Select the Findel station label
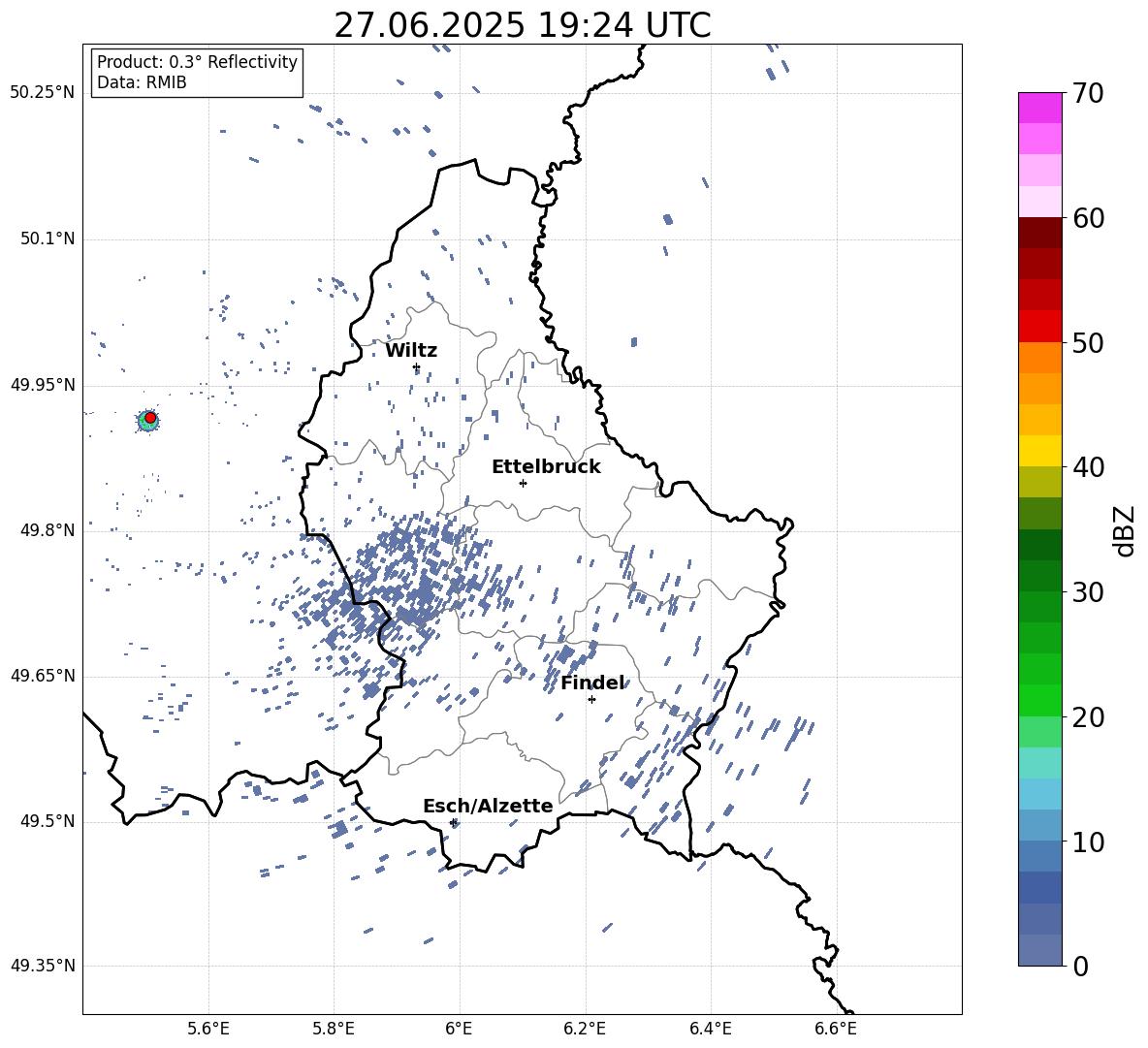 [x=592, y=683]
